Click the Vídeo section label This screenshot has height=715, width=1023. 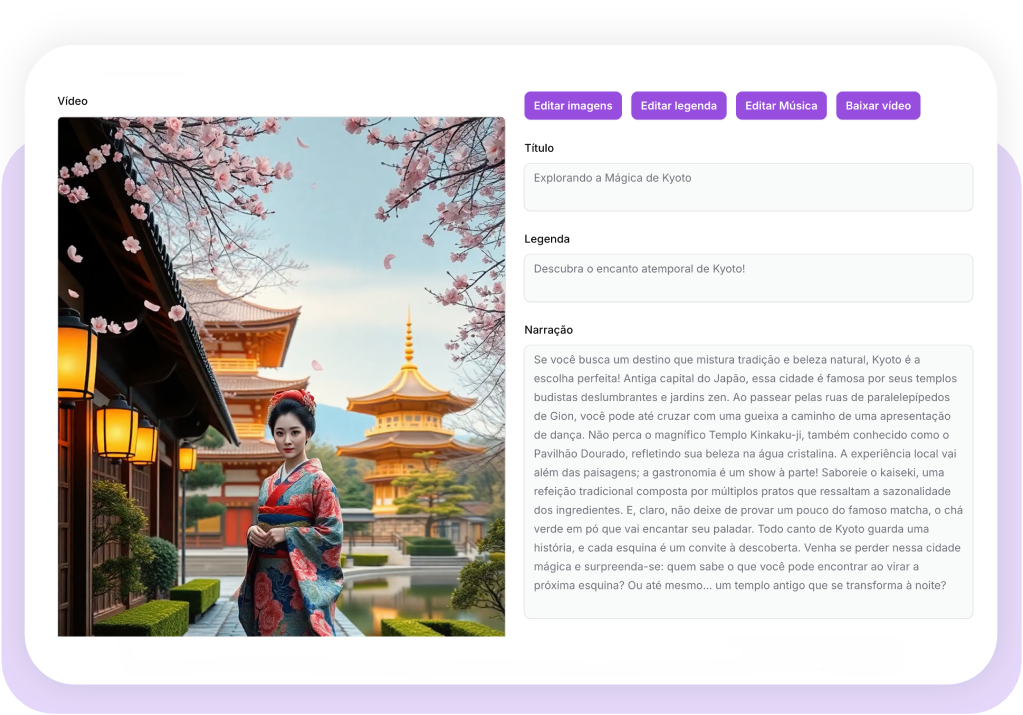tap(72, 101)
